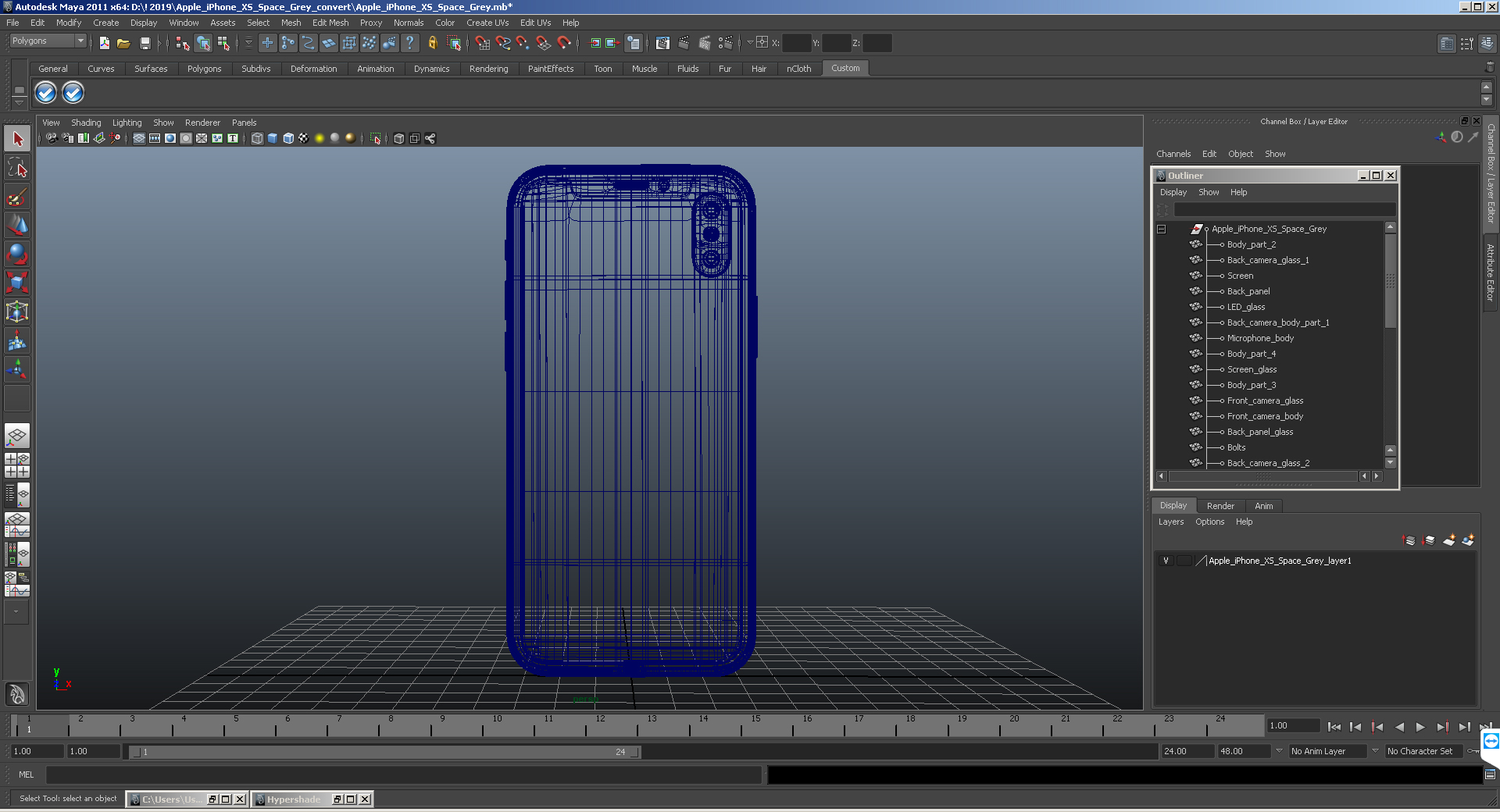1500x812 pixels.
Task: Toggle lock current selection icon
Action: pyautogui.click(x=433, y=43)
